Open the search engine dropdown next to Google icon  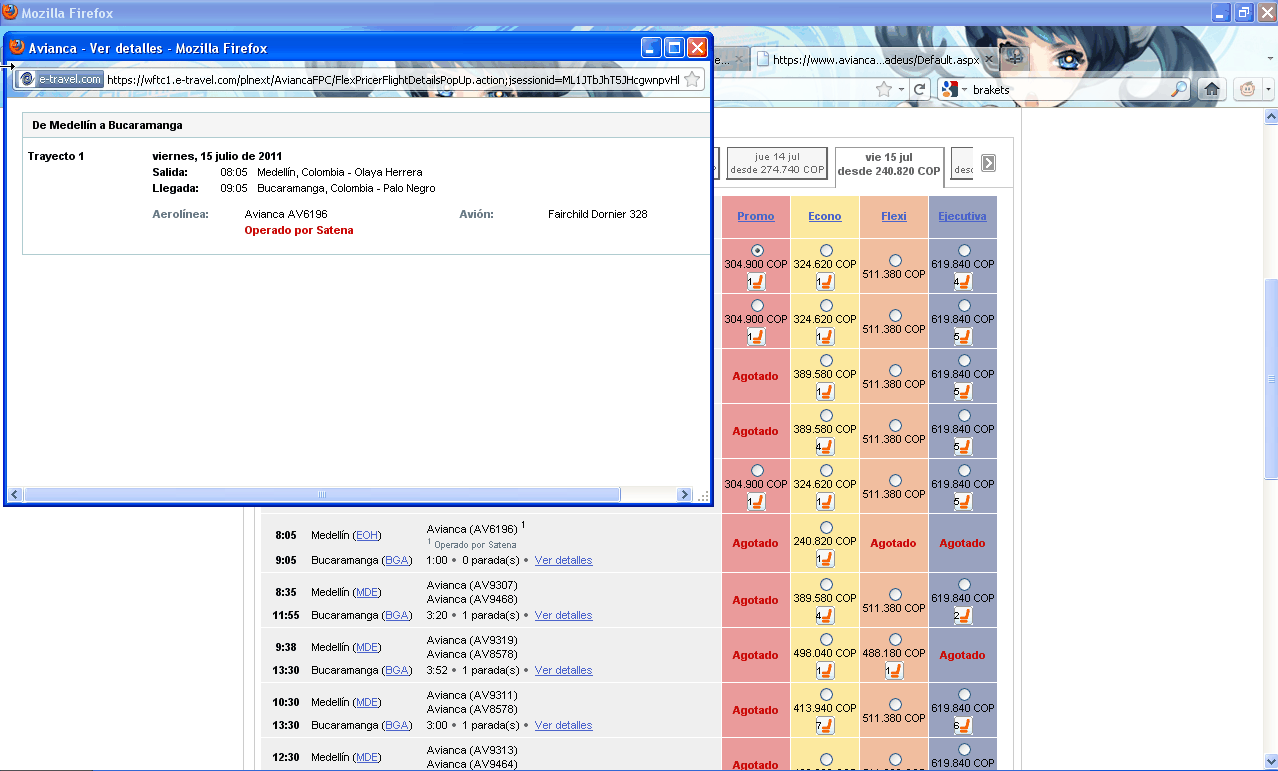[x=963, y=89]
